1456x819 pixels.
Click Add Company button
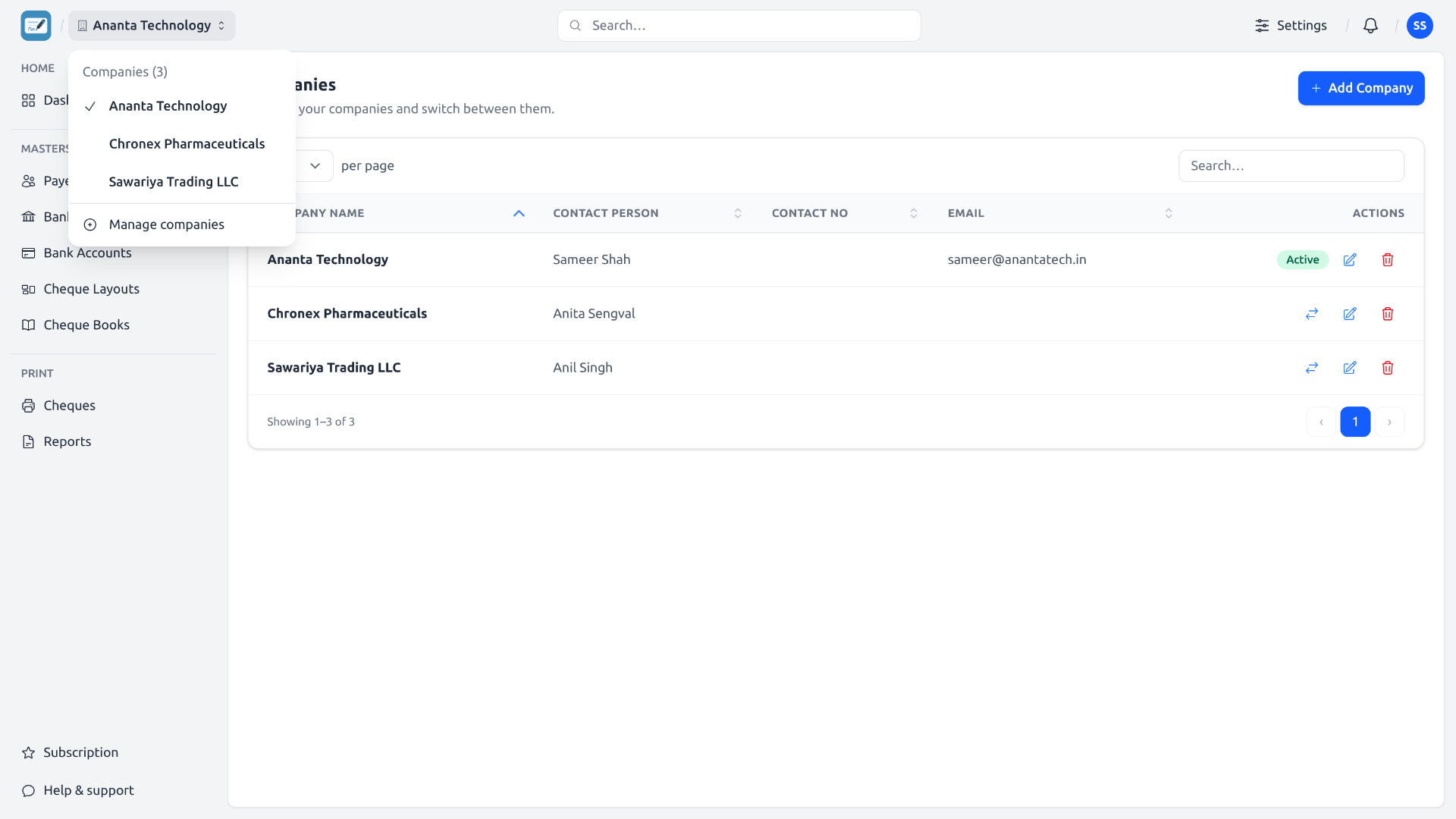pos(1361,88)
